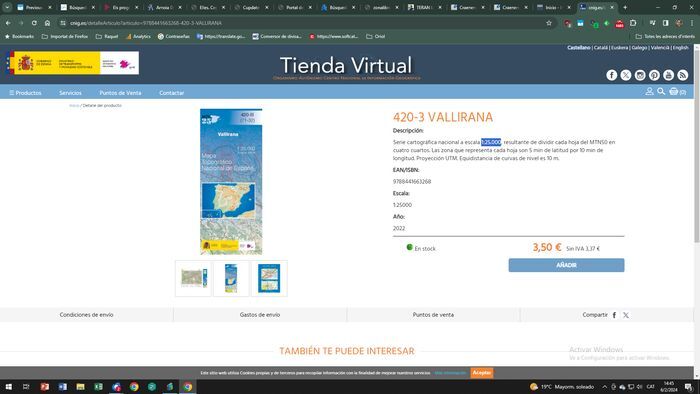Switch language to Valencià
The image size is (700, 394).
[660, 47]
